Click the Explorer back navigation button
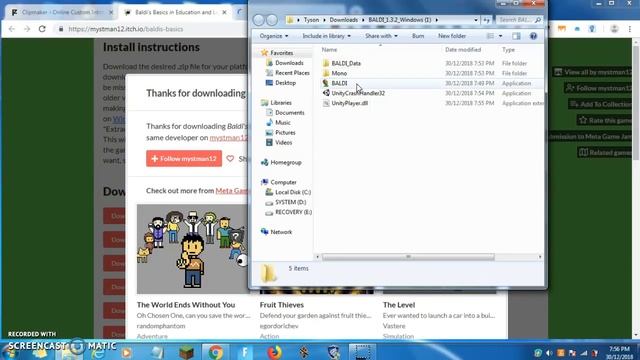Screen dimensions: 640x360 click(x=258, y=20)
